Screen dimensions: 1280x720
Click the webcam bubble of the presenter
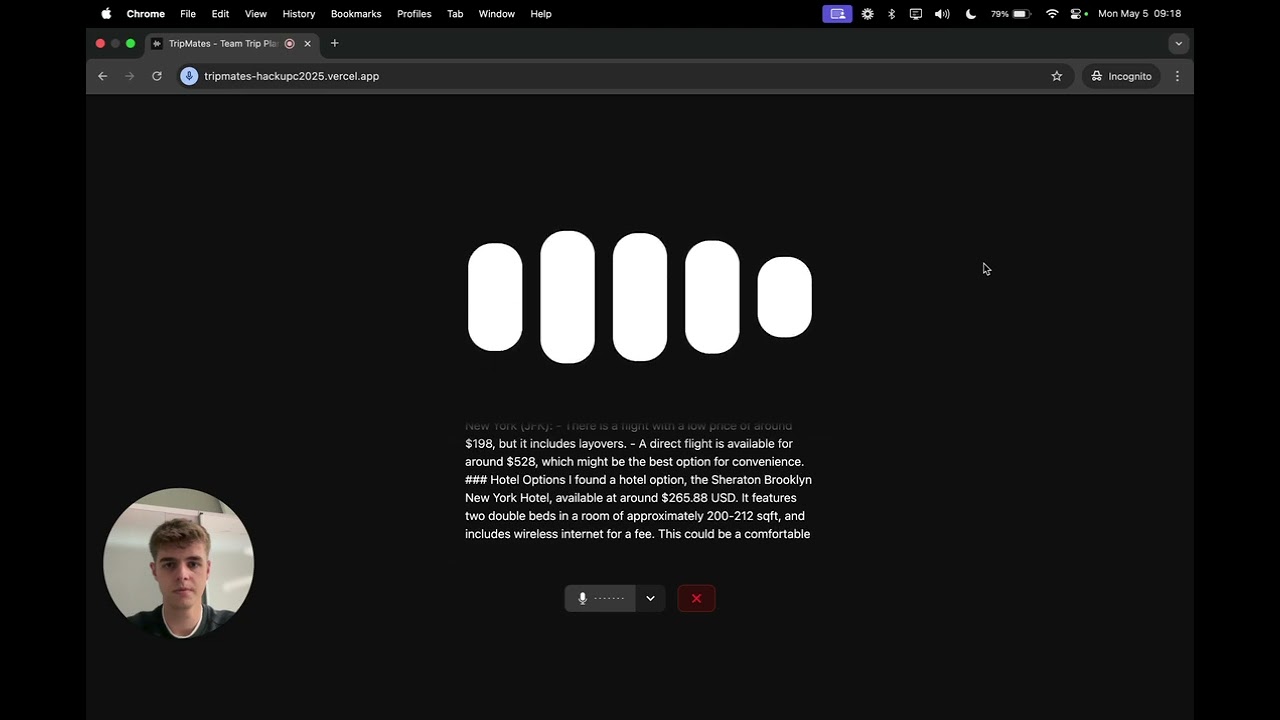178,563
